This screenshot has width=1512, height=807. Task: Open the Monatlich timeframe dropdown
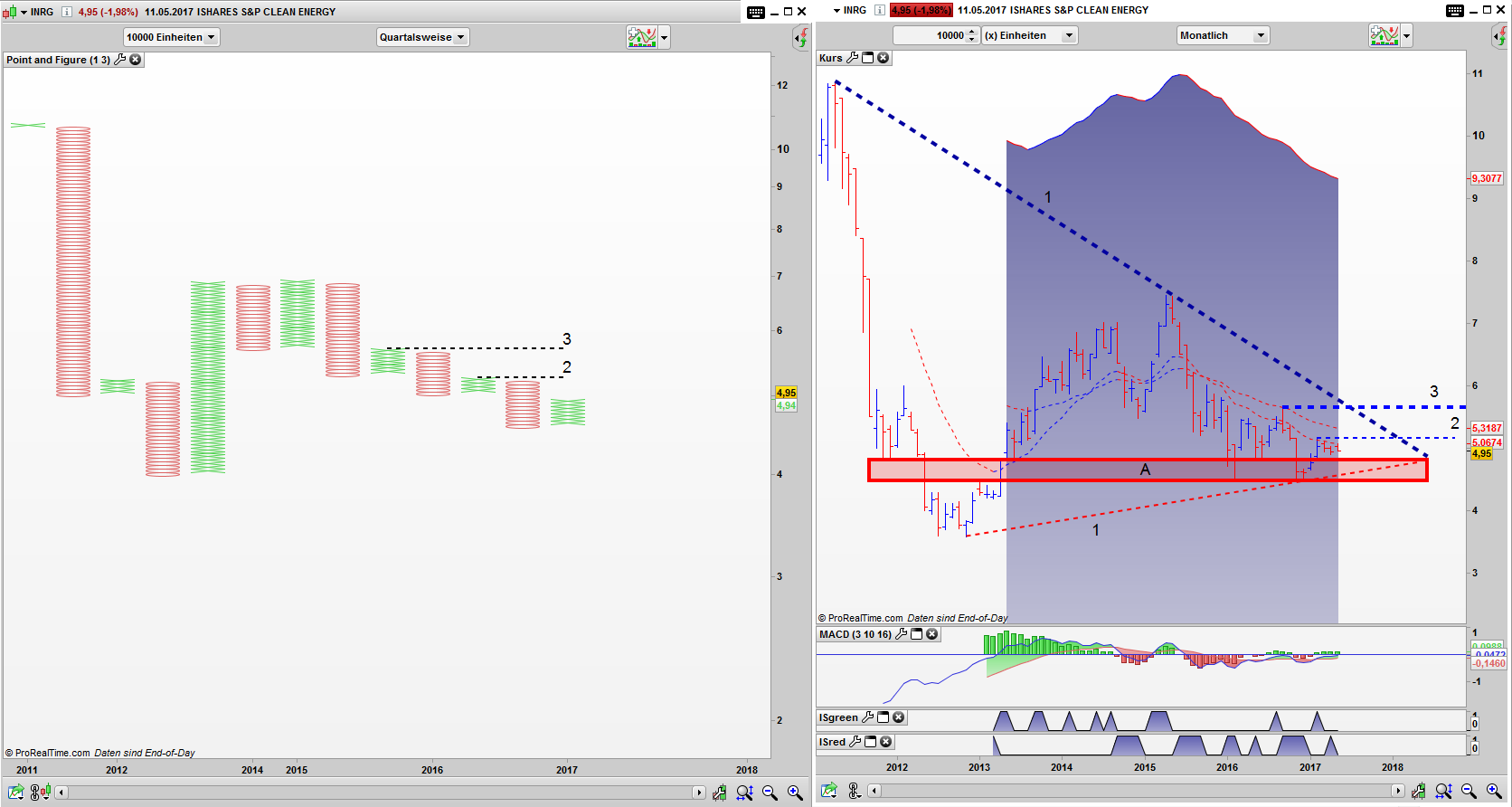tap(1223, 35)
